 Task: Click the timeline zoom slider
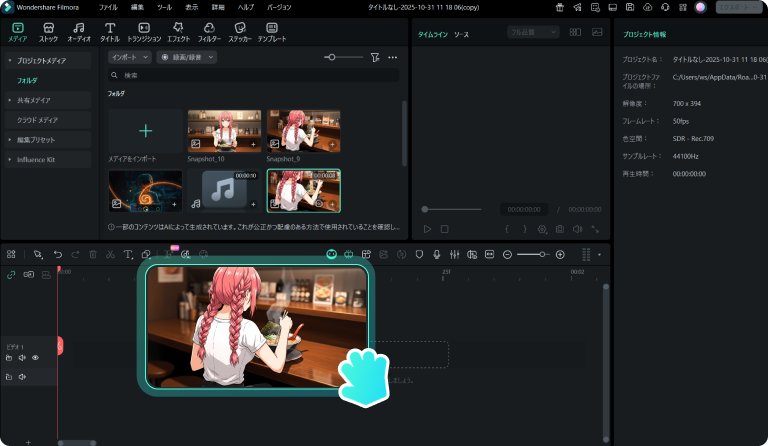click(533, 255)
